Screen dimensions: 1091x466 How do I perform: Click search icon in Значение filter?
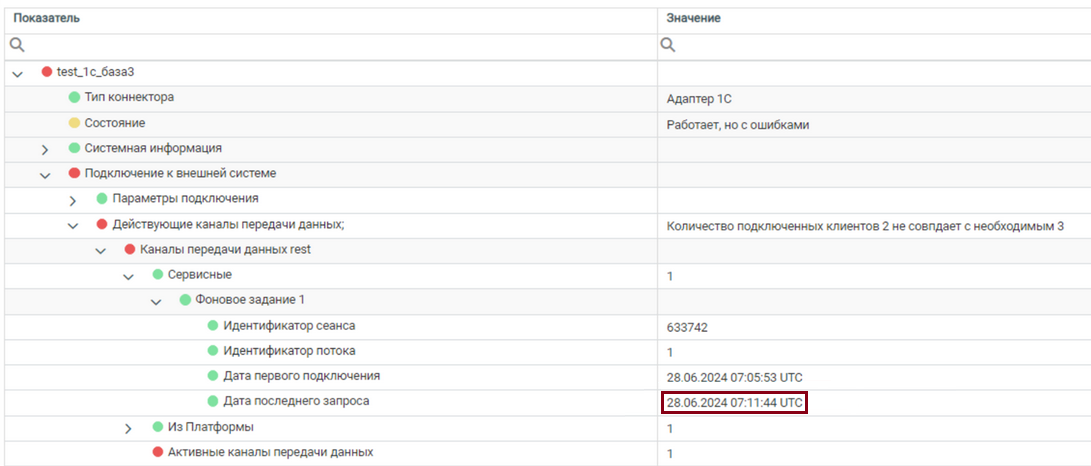(x=669, y=45)
